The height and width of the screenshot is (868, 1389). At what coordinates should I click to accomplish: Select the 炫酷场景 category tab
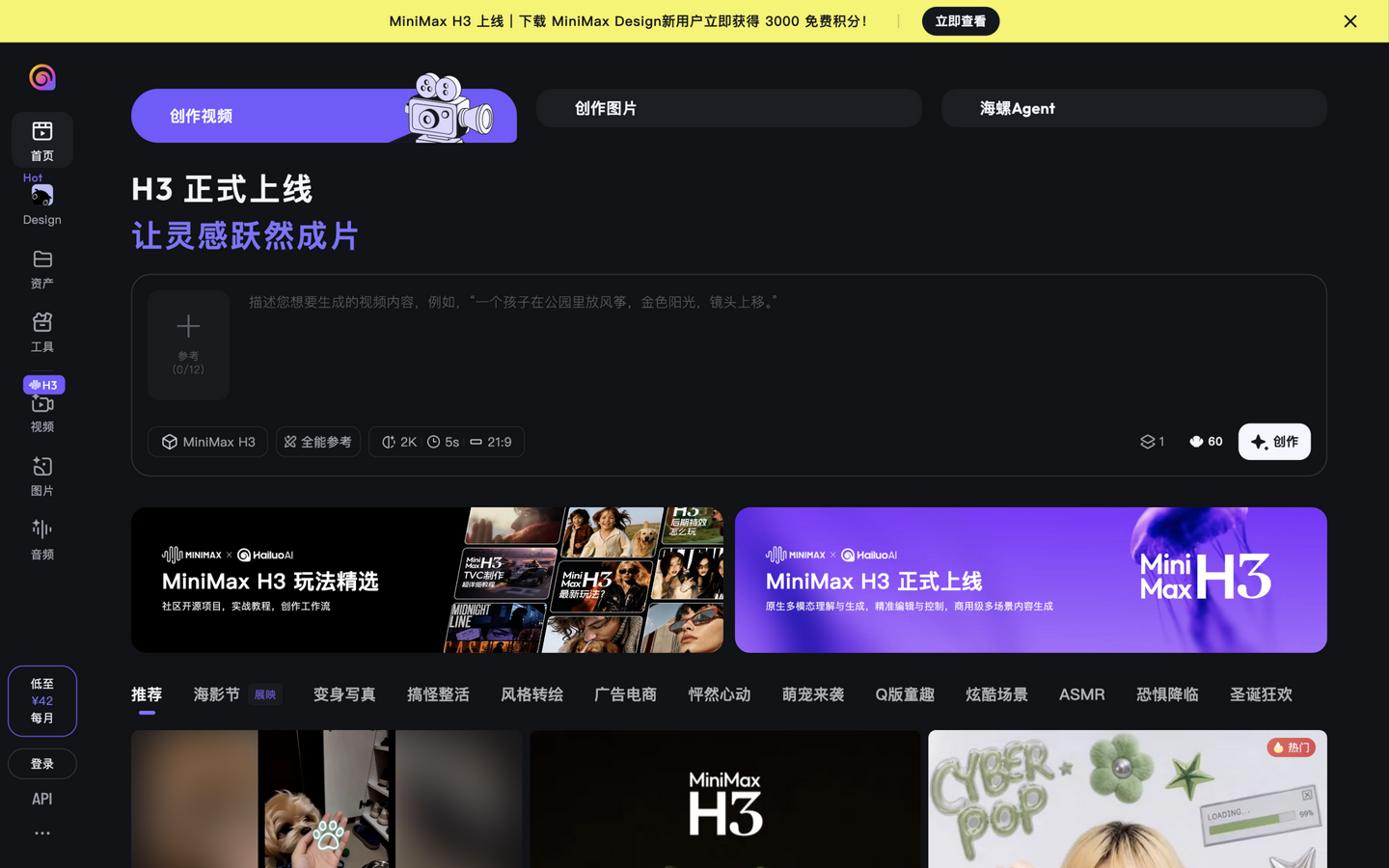(996, 694)
